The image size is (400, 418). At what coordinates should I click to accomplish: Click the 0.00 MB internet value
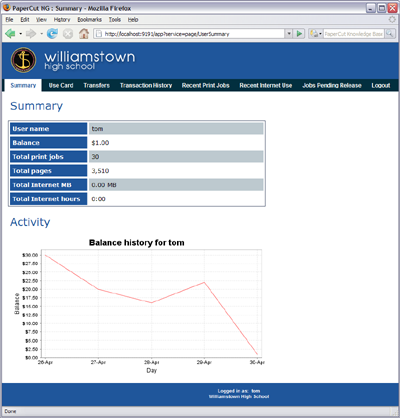tap(104, 185)
